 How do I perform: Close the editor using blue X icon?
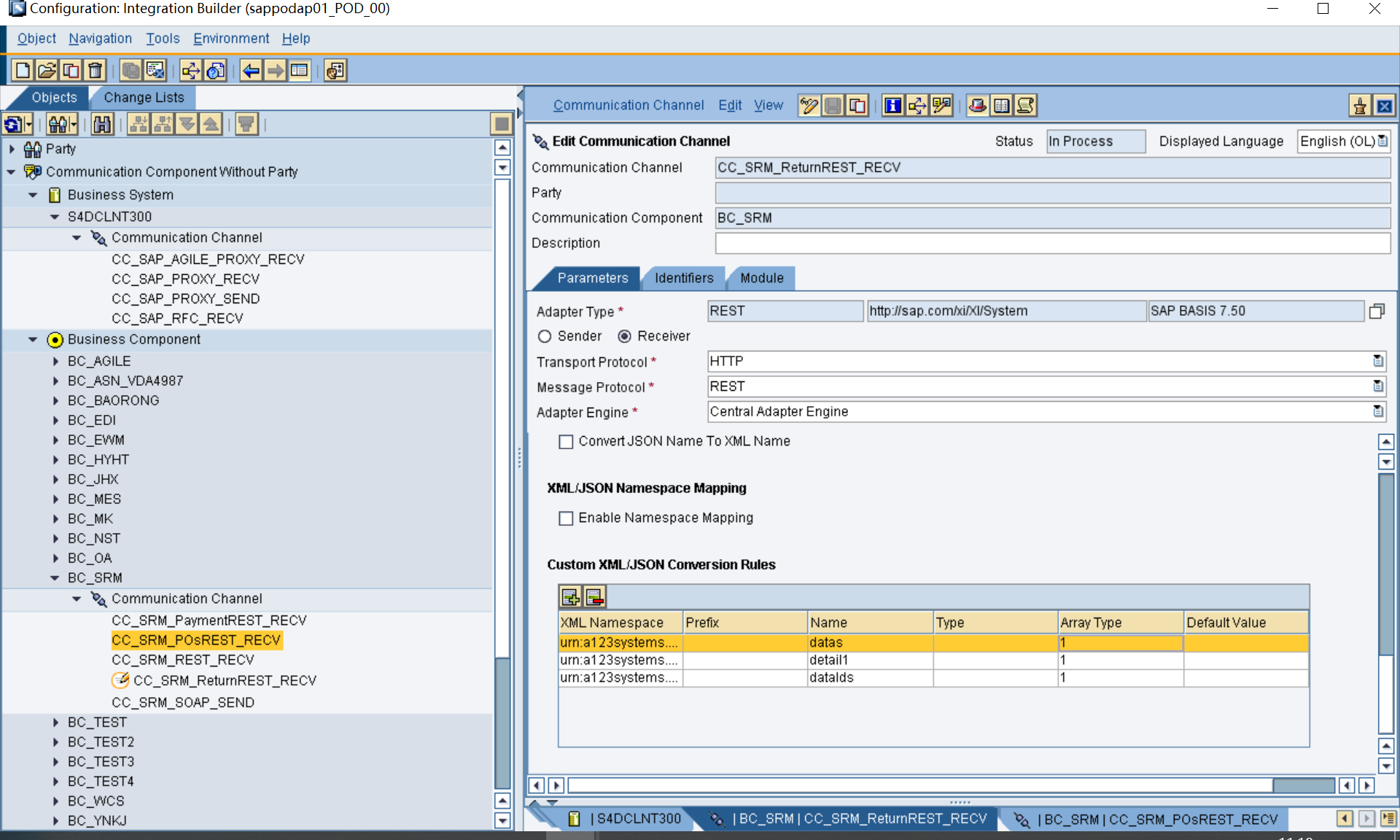(x=1384, y=106)
